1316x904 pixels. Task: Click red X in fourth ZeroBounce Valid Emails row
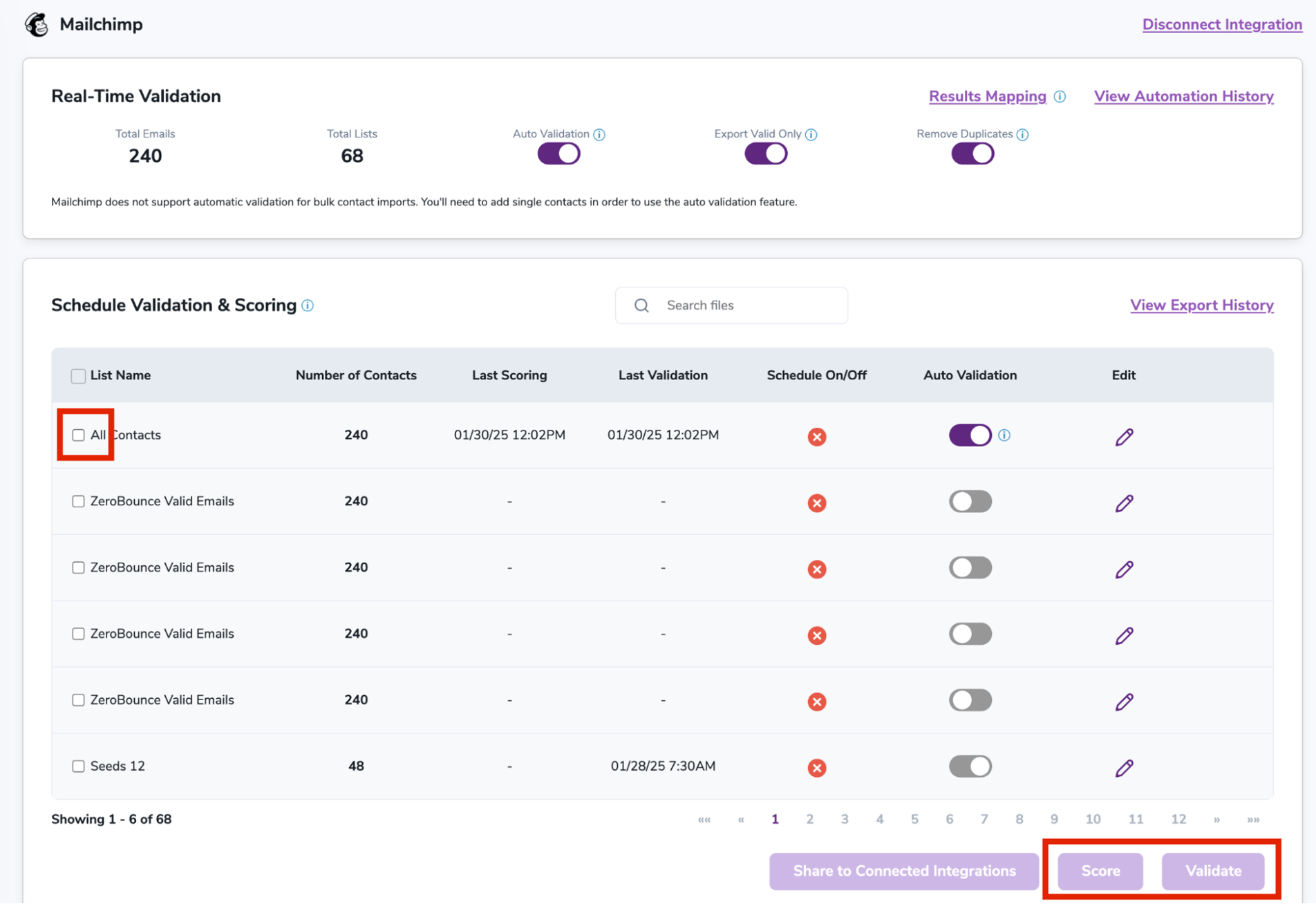[817, 701]
